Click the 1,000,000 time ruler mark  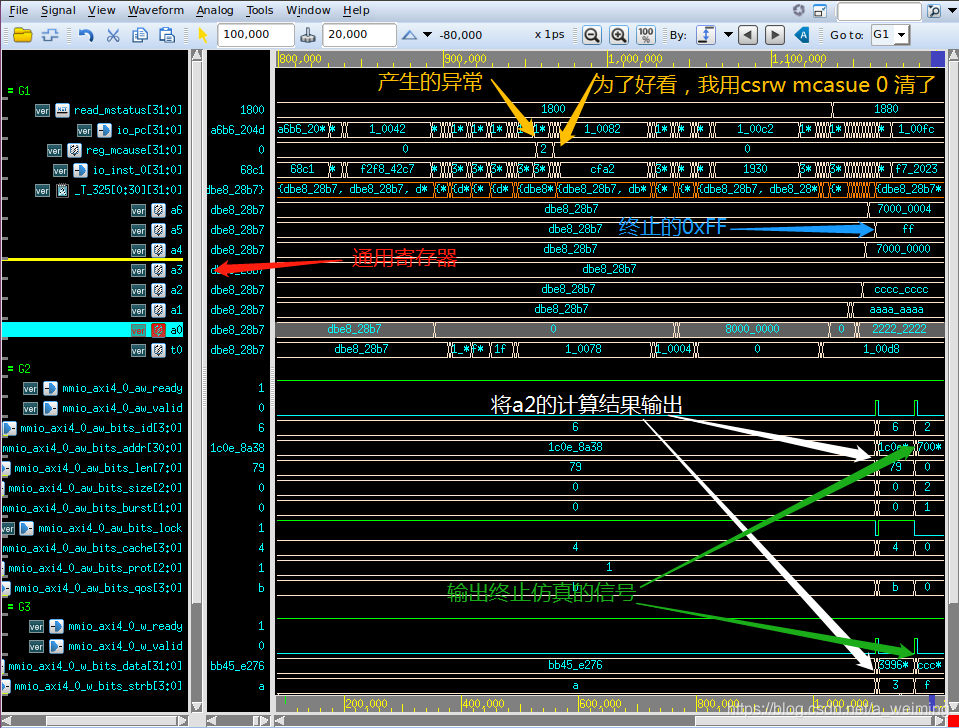tap(635, 59)
